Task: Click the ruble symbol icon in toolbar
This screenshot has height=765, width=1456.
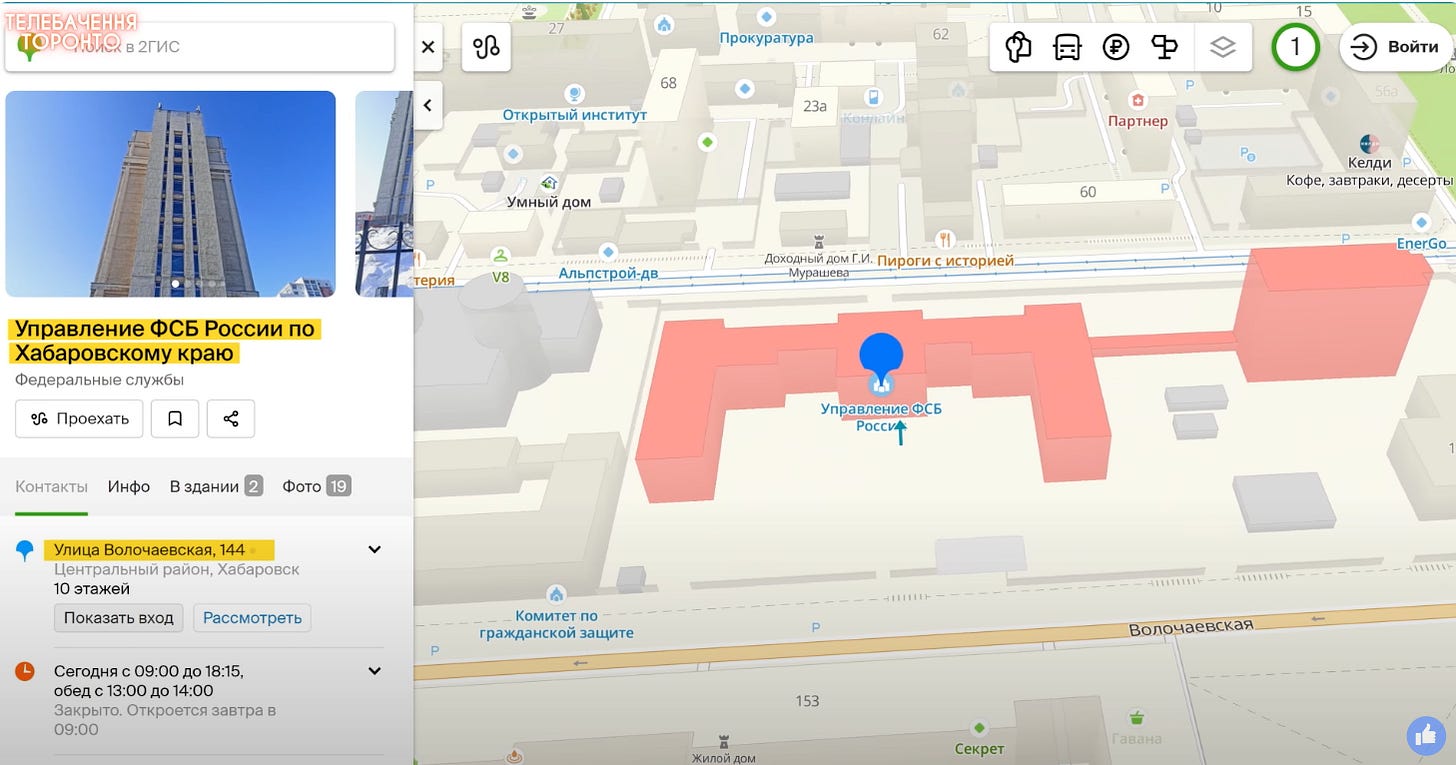Action: (1116, 47)
